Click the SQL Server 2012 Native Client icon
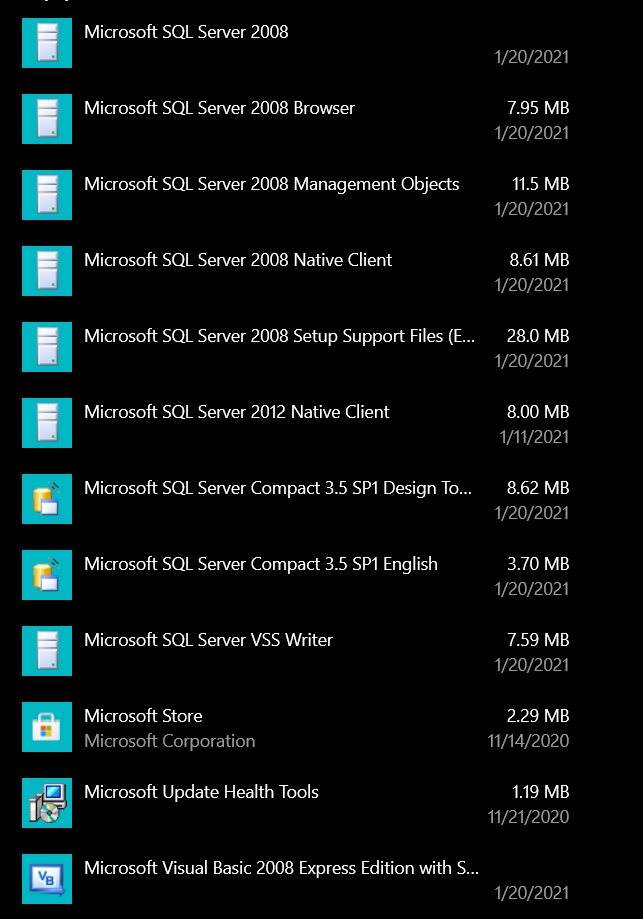Viewport: 643px width, 919px height. 47,423
